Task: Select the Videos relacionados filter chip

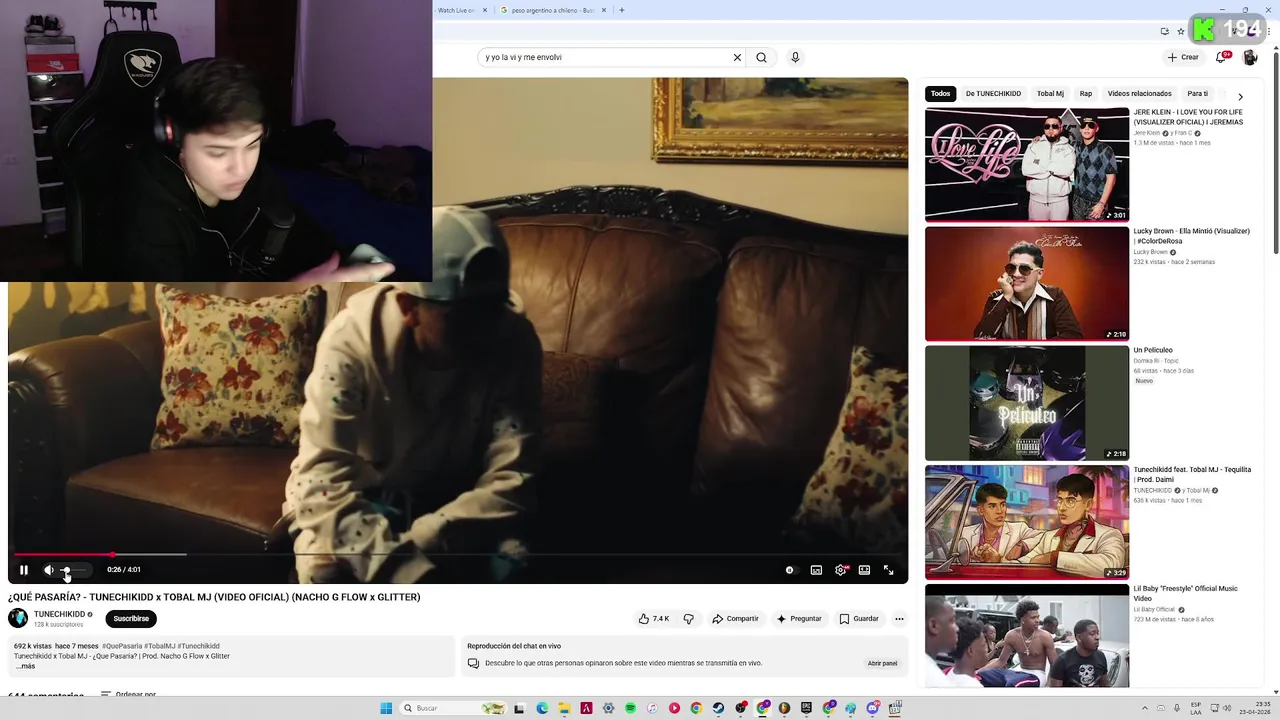Action: [1139, 94]
